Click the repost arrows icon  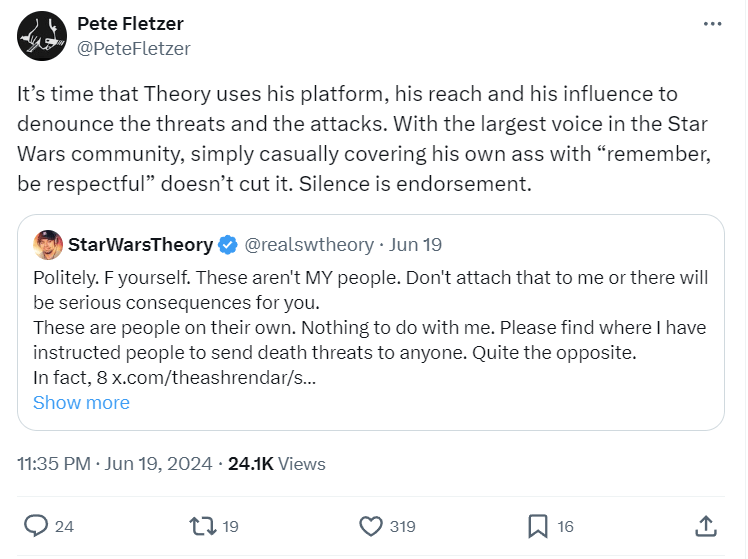(x=202, y=525)
